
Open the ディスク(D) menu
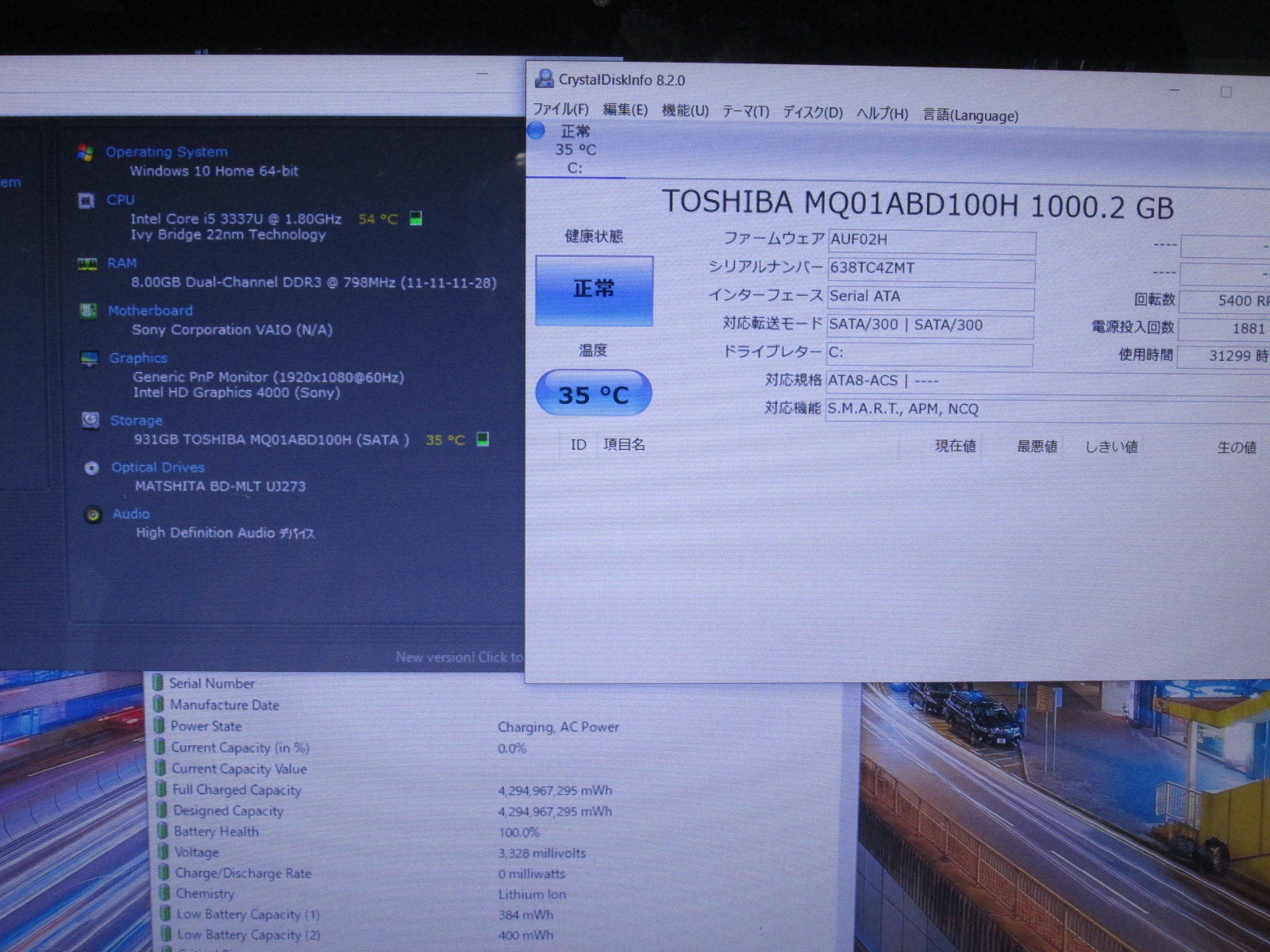pyautogui.click(x=813, y=113)
